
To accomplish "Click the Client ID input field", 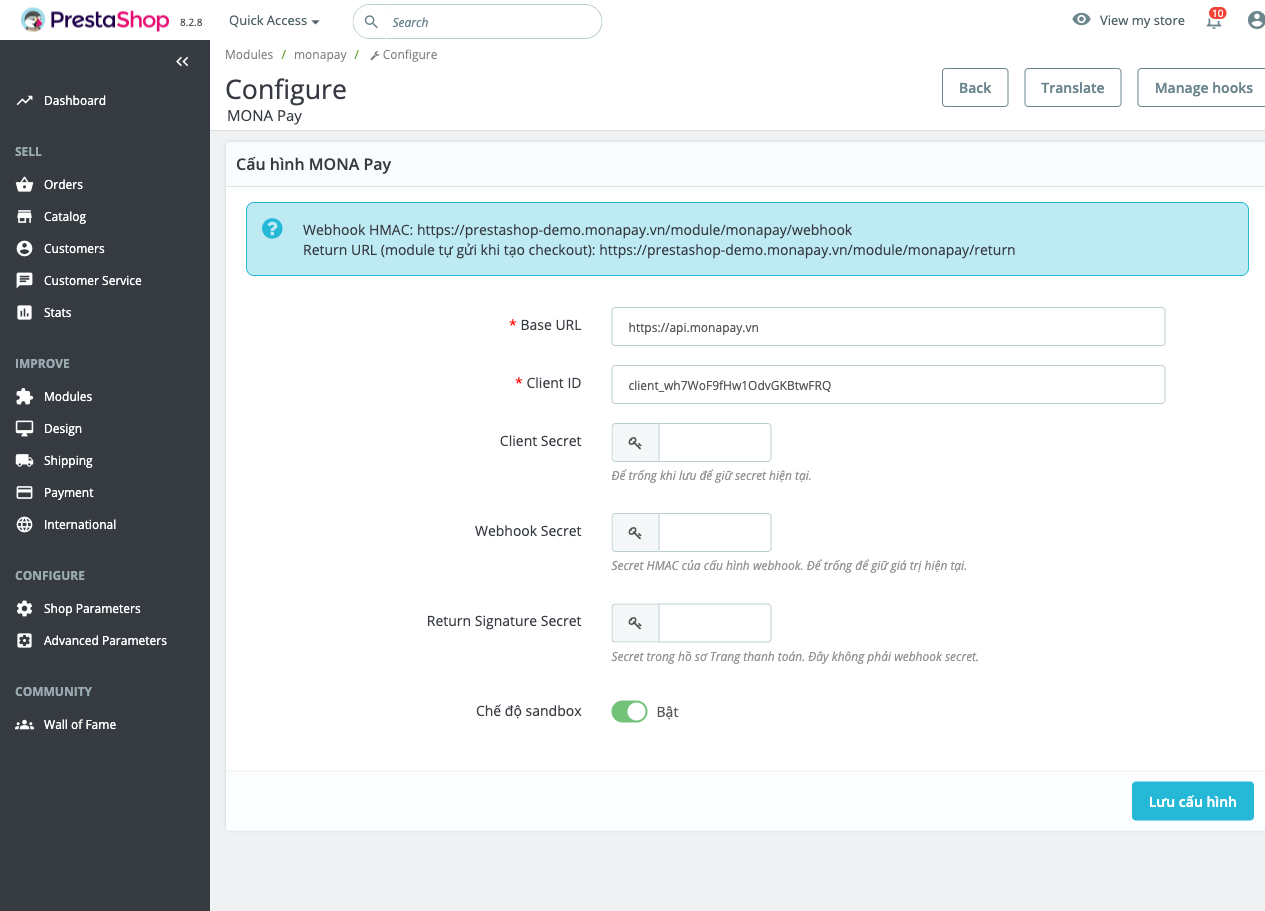I will pos(888,384).
